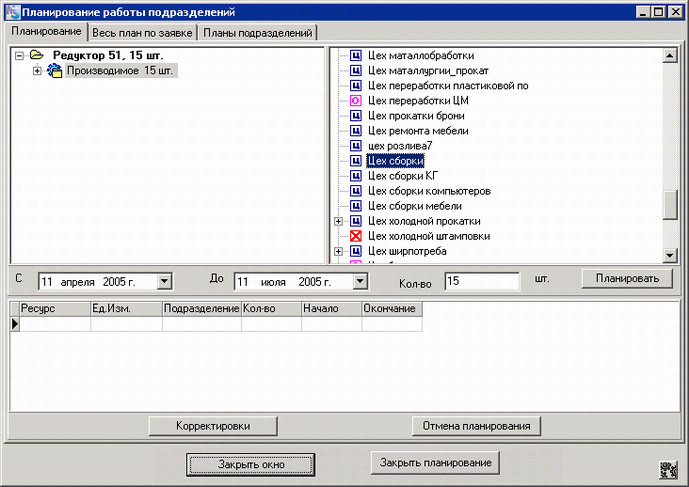
Task: Click the open folder icon of Редуктор 51
Action: [36, 55]
